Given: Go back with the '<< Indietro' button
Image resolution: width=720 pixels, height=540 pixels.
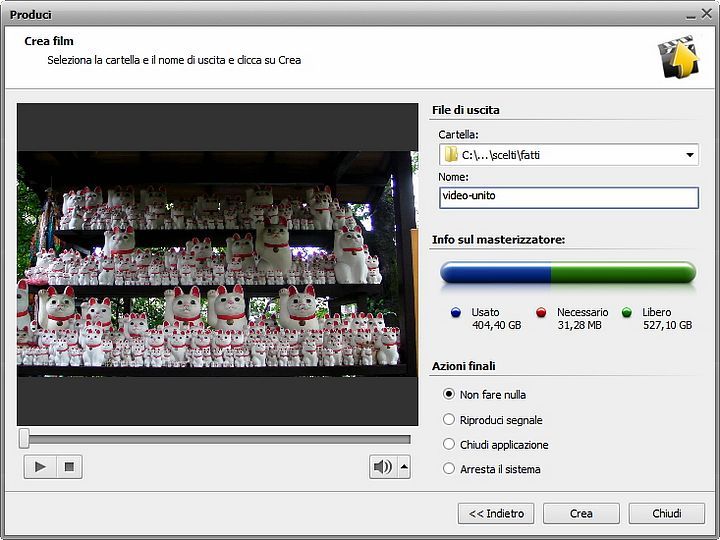Looking at the screenshot, I should [x=496, y=513].
